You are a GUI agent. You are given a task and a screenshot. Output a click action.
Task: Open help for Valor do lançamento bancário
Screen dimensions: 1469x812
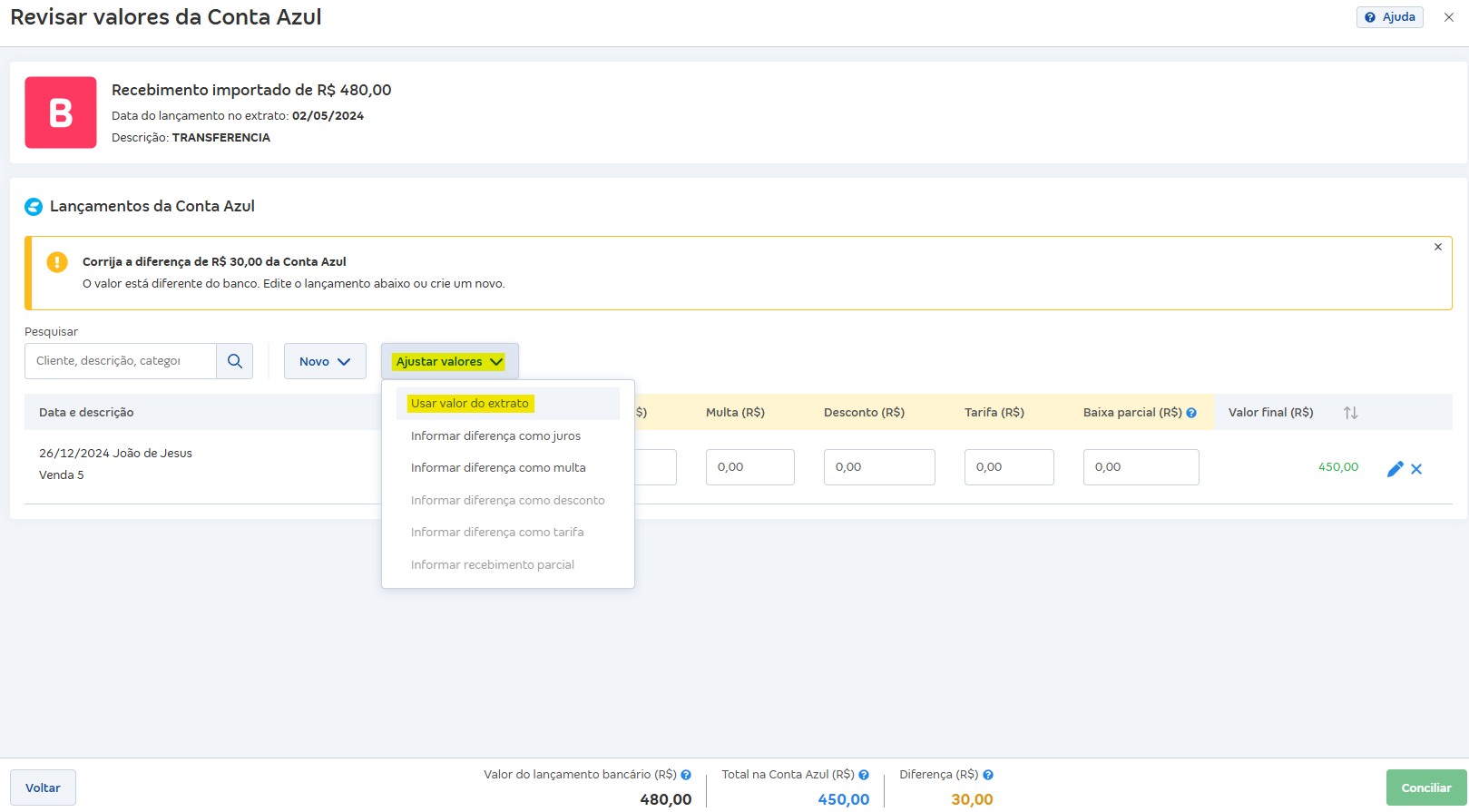pyautogui.click(x=686, y=775)
